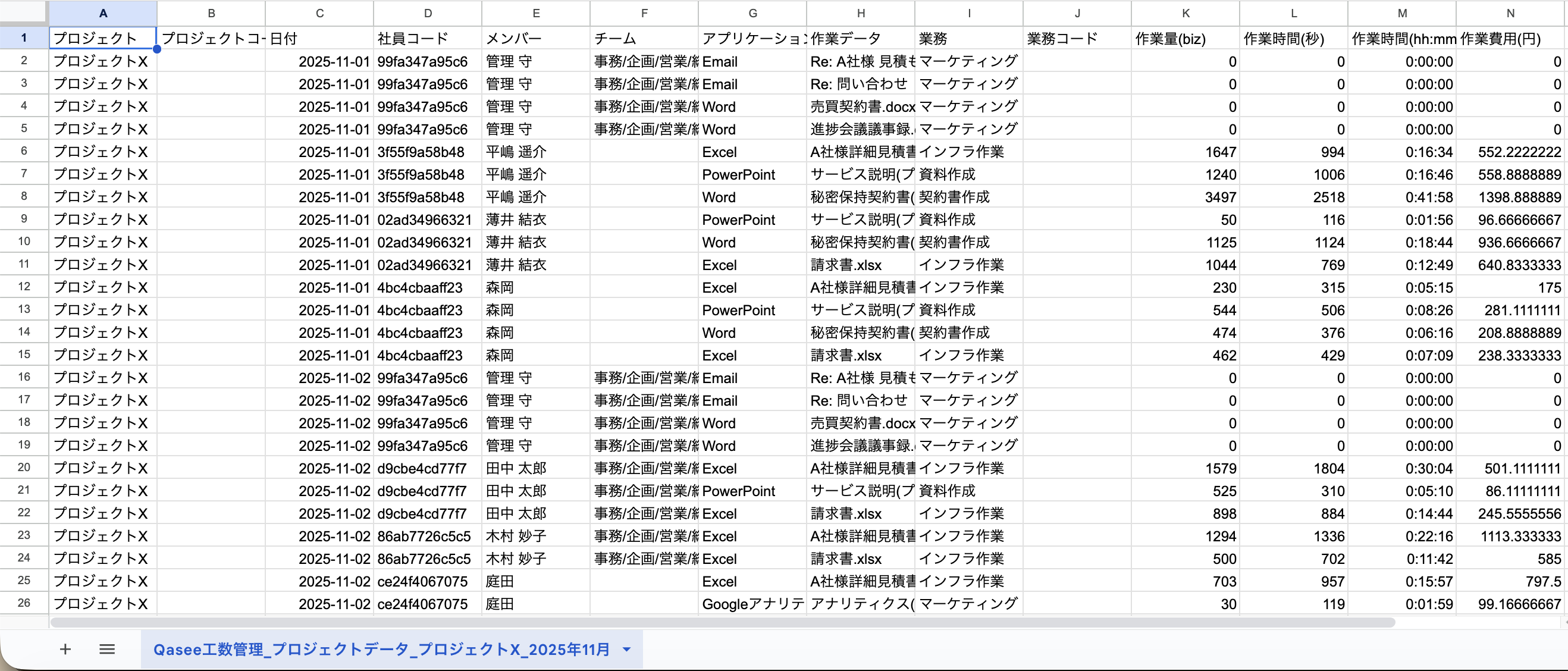The width and height of the screenshot is (1568, 671).
Task: Click 木村 妙子 cell in row 23
Action: point(537,536)
